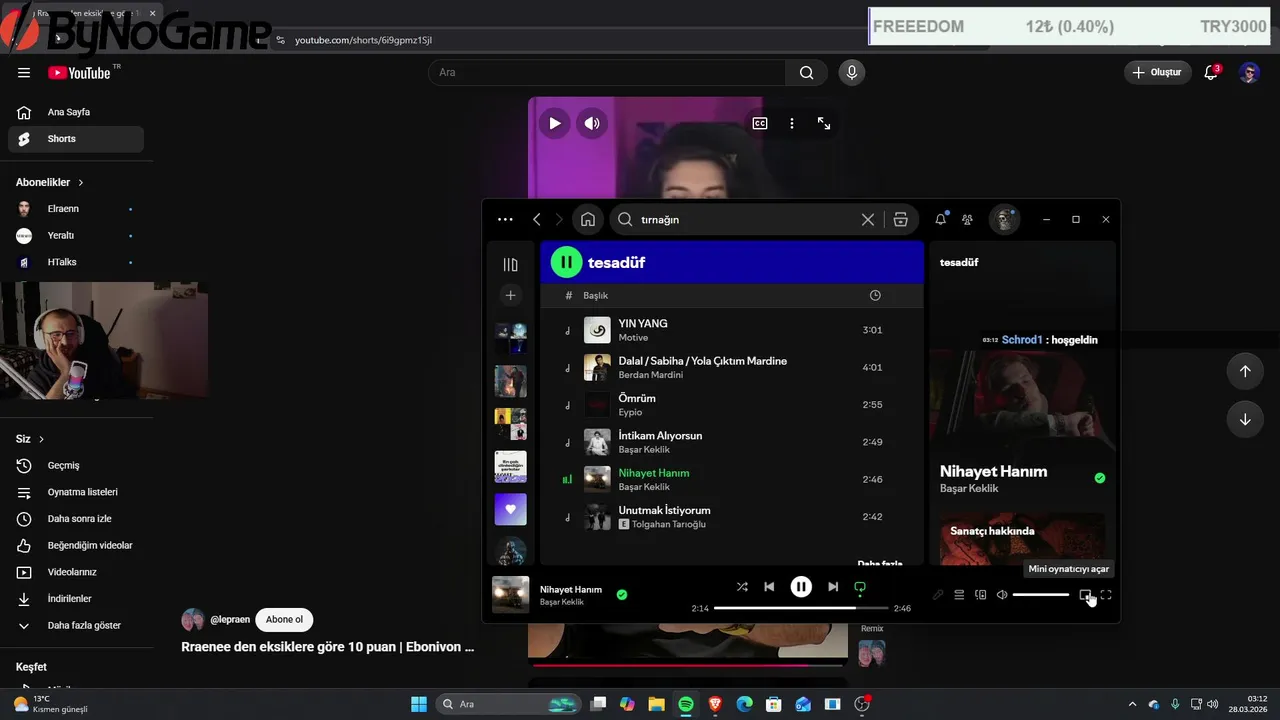The height and width of the screenshot is (720, 1280).
Task: Open Spotify notifications bell
Action: (941, 219)
